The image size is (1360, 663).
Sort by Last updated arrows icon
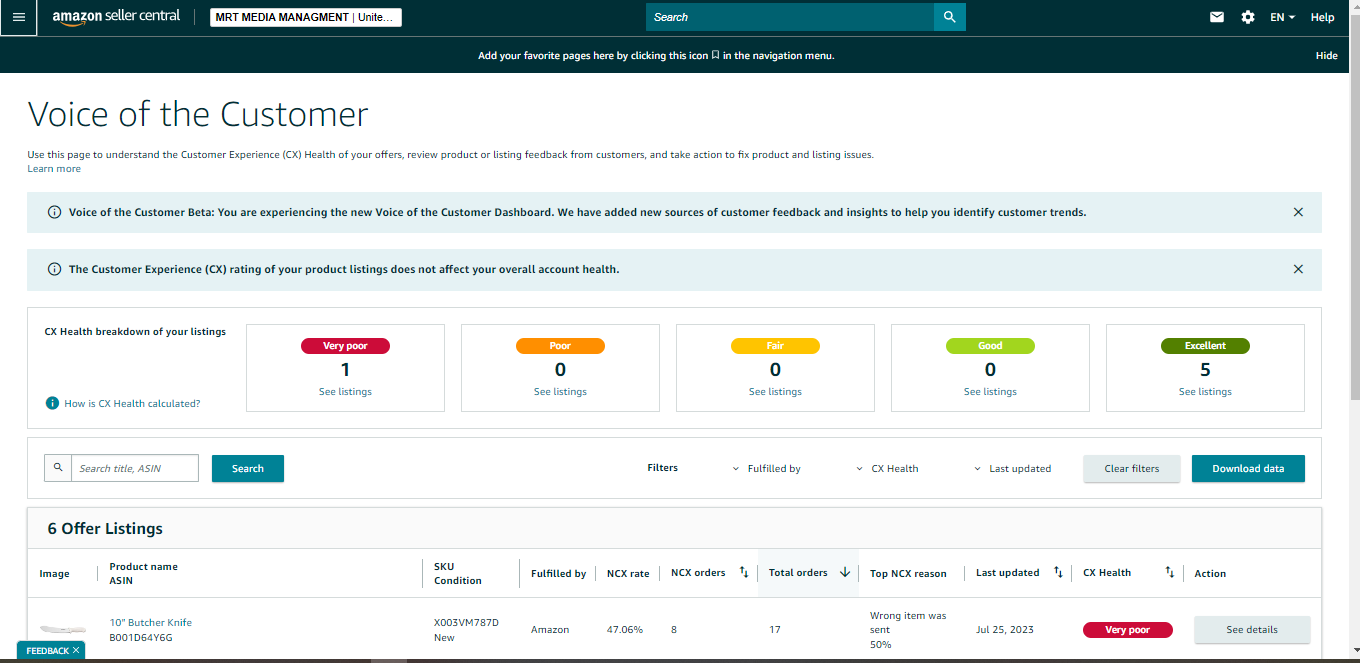coord(1059,572)
